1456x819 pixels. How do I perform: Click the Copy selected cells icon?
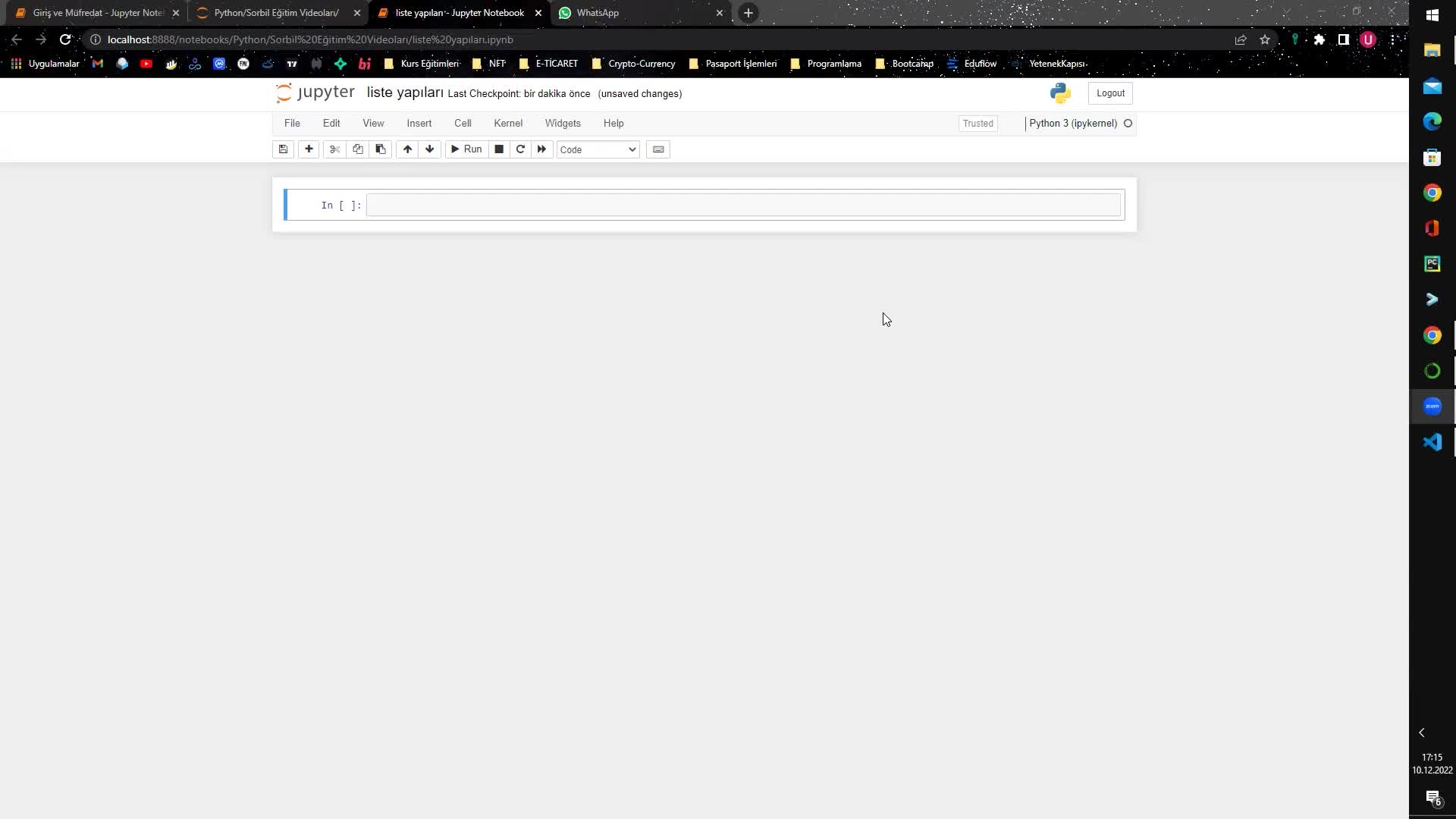click(x=357, y=149)
